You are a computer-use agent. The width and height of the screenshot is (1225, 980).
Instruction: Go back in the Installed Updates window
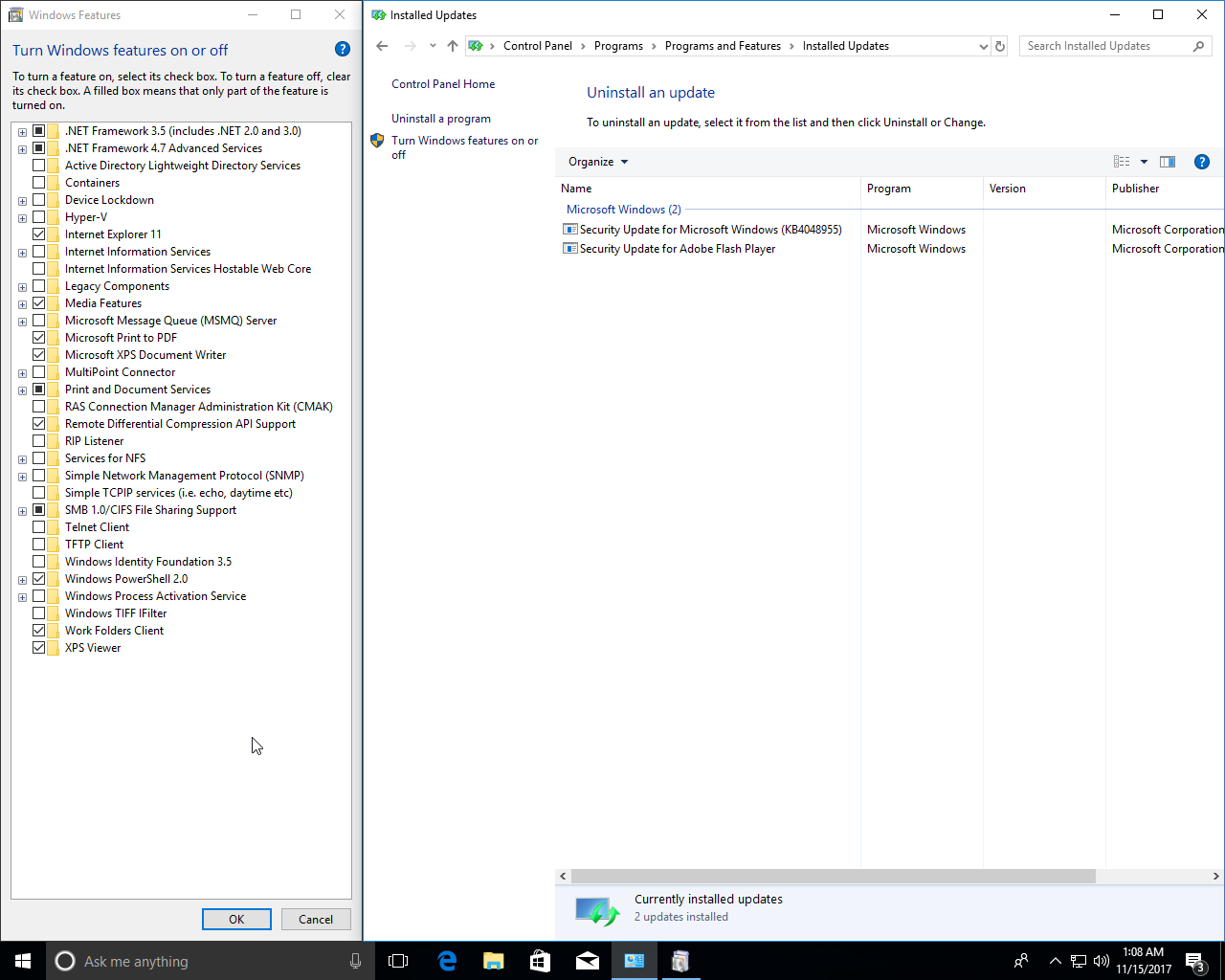pos(382,46)
